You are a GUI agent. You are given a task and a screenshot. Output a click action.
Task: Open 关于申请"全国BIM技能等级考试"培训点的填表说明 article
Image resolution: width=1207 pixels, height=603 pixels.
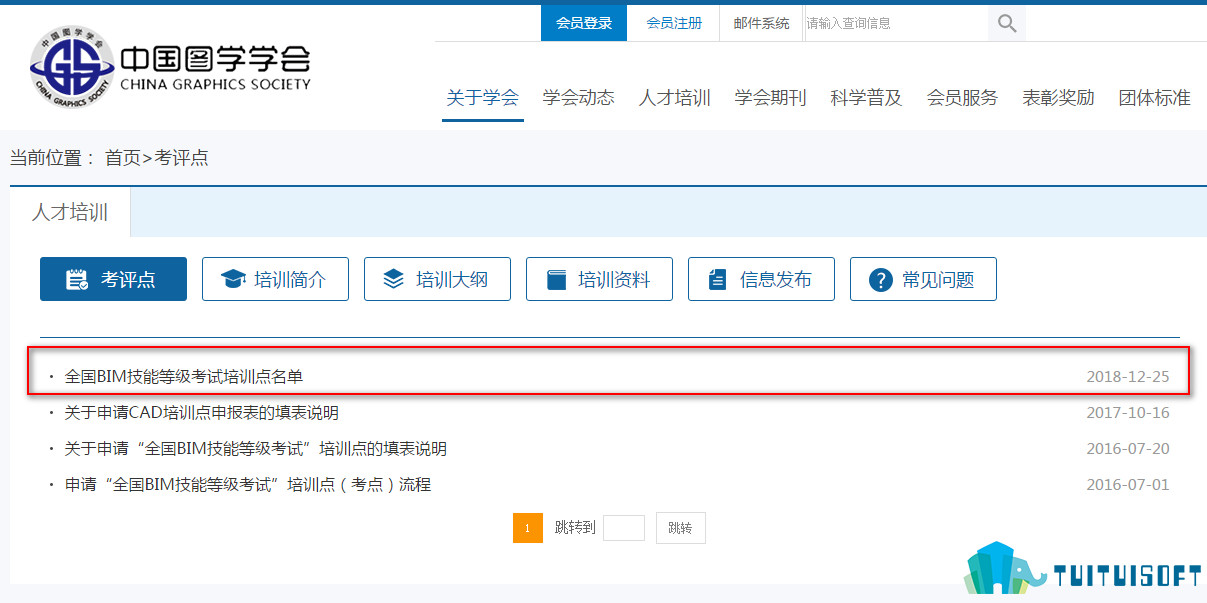256,449
